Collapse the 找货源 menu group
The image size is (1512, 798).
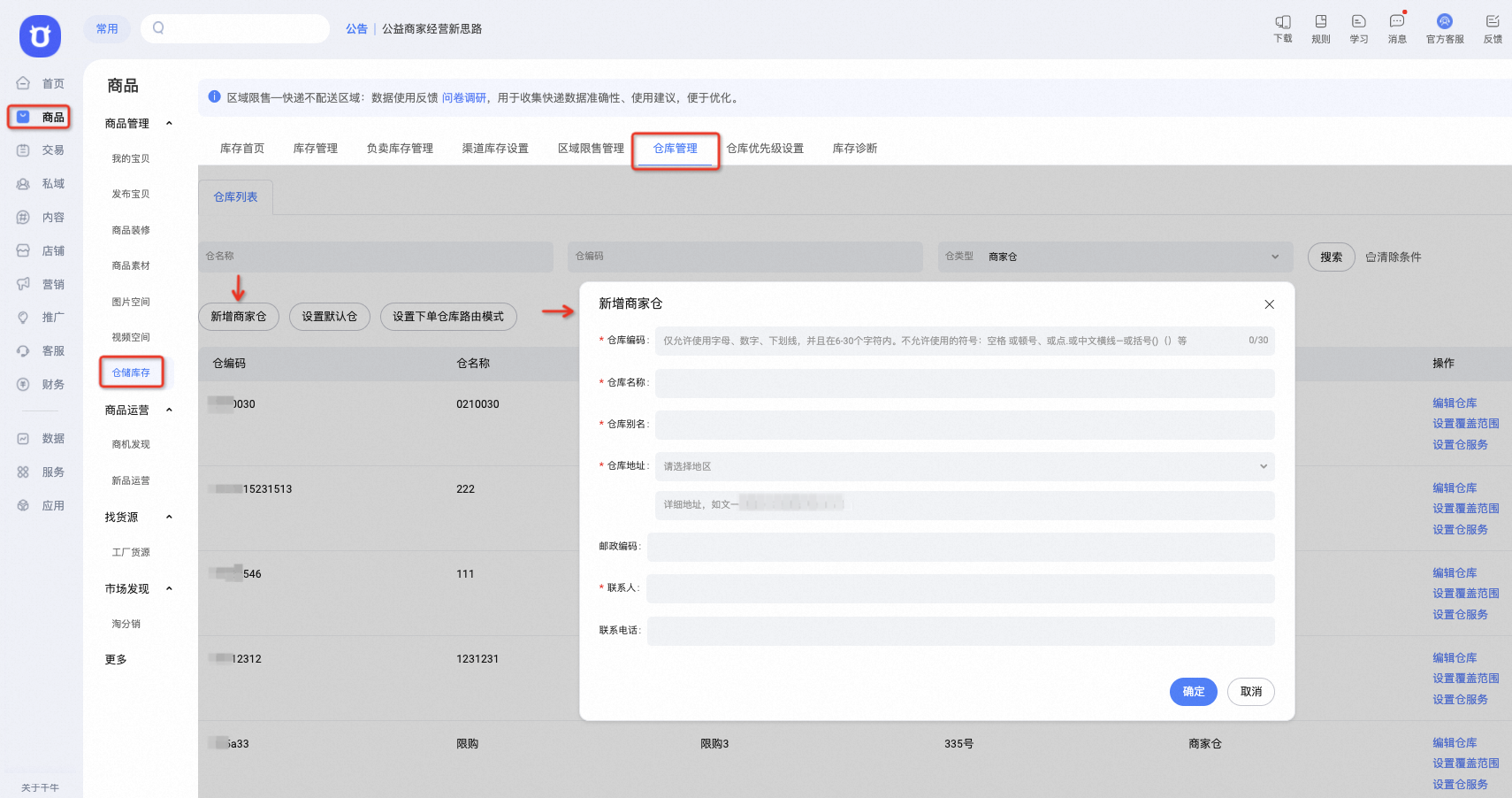(x=169, y=517)
